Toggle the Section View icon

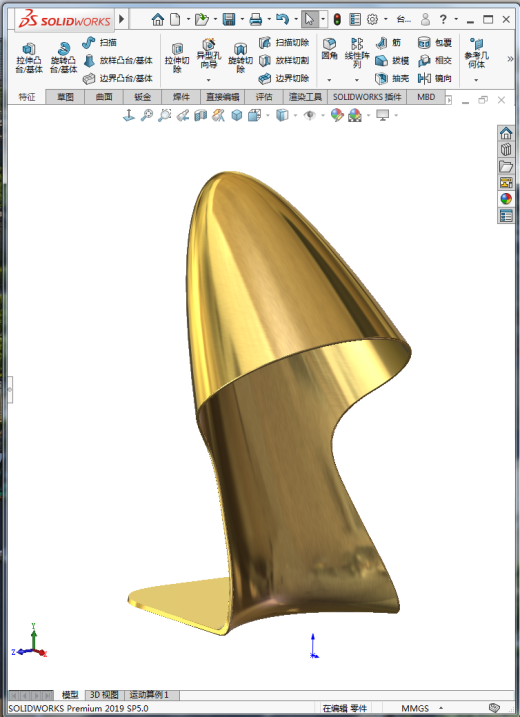201,115
